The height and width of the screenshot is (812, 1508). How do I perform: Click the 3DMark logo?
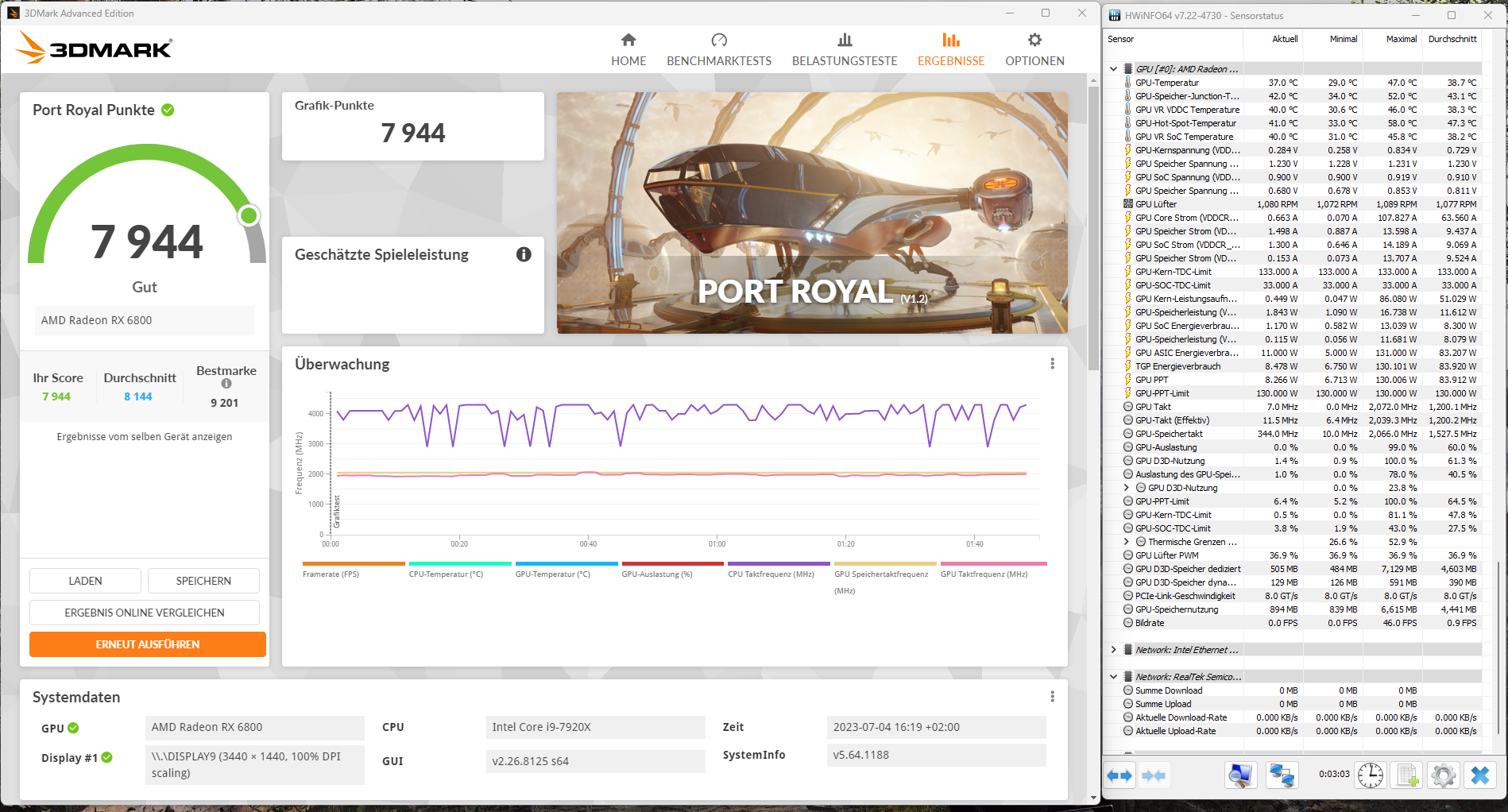click(x=94, y=48)
